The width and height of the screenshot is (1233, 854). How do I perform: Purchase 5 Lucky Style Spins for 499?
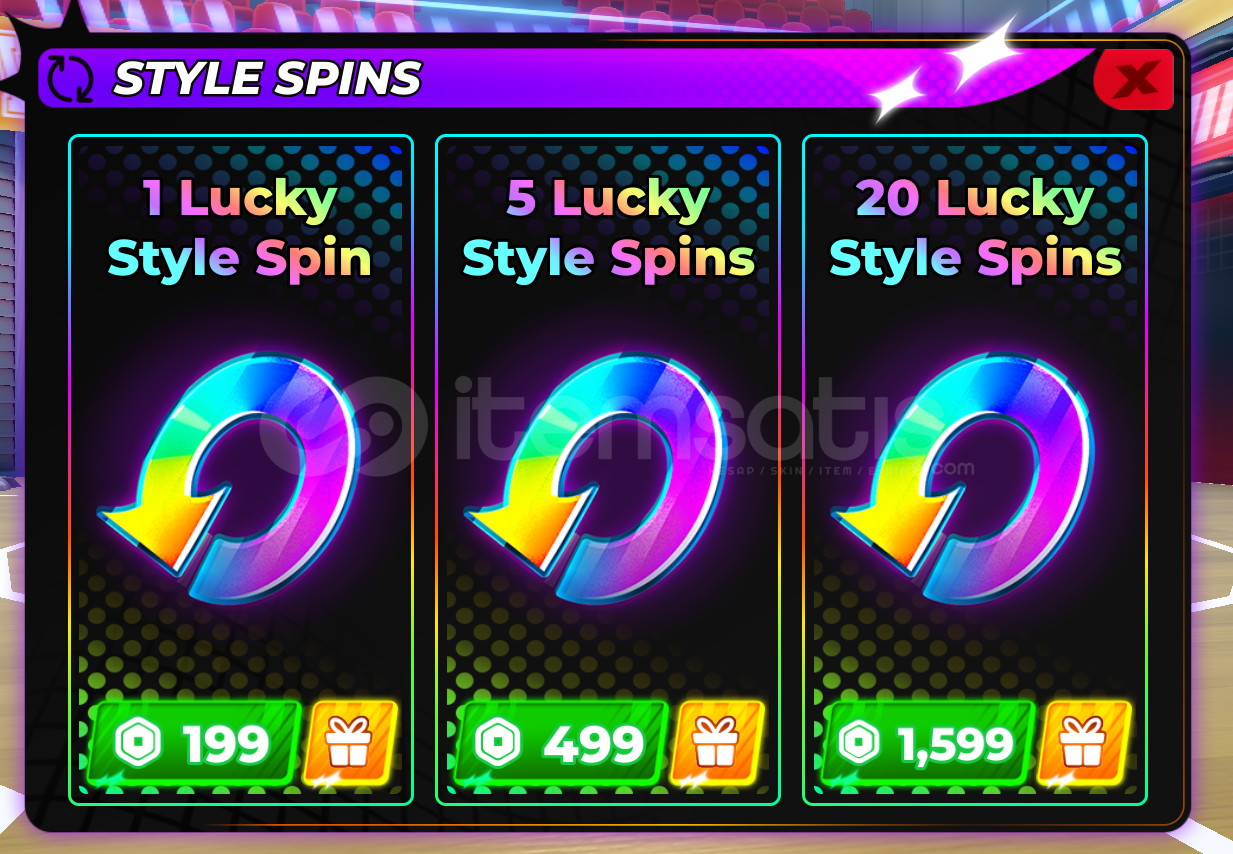click(561, 743)
